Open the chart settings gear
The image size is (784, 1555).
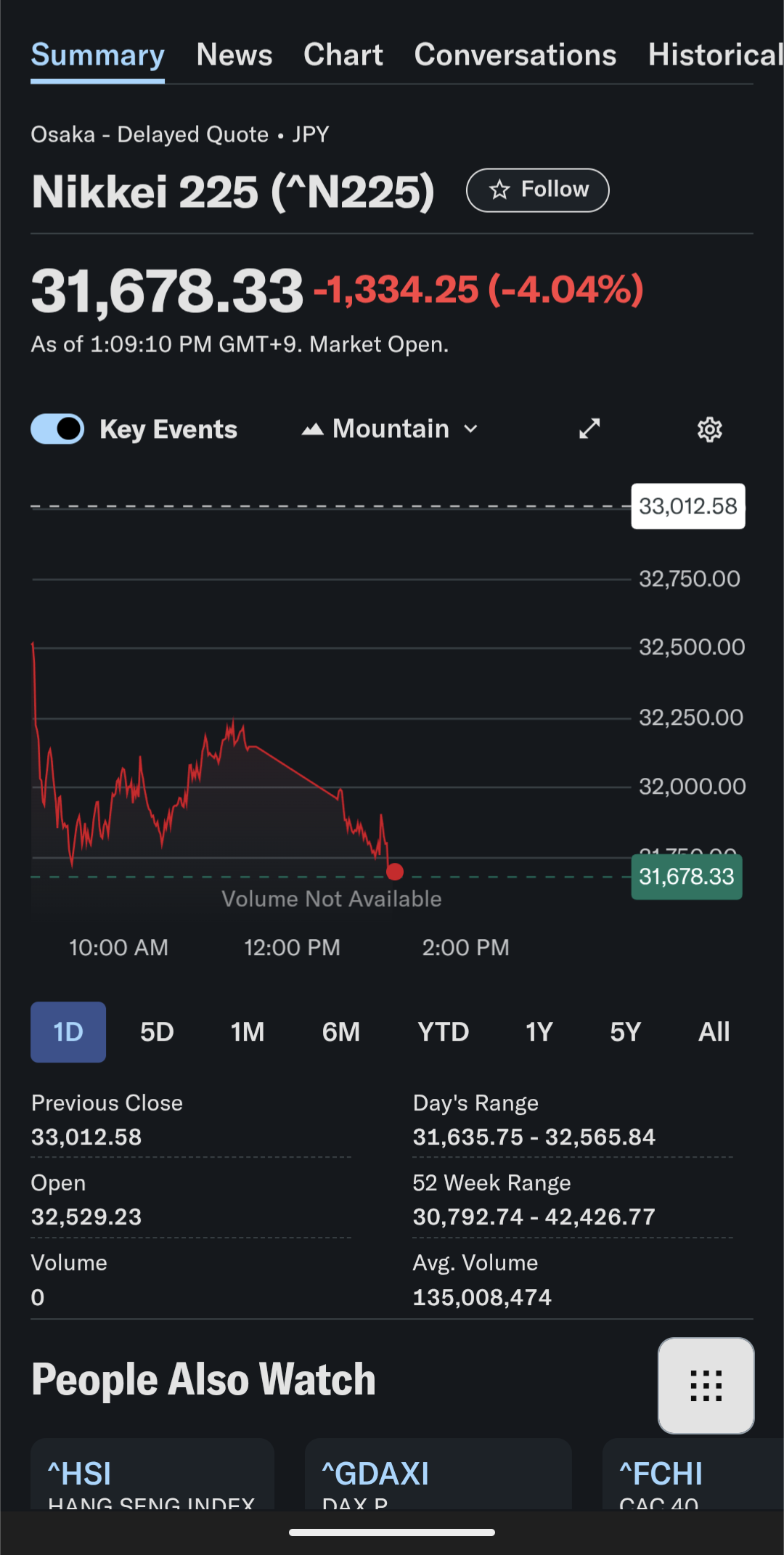tap(709, 429)
